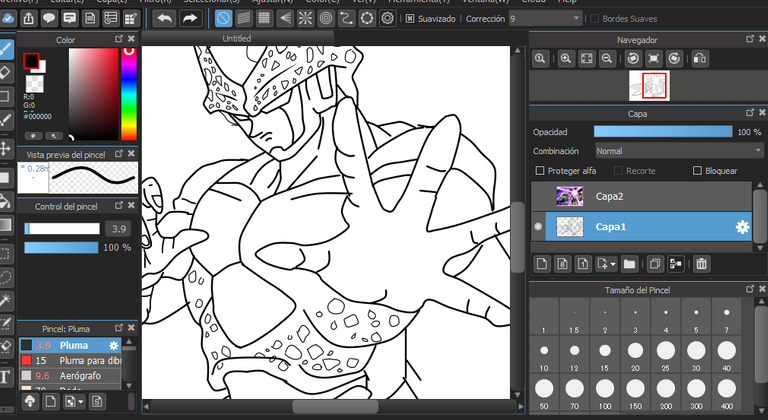Toggle the Suavizado checkbox
The image size is (768, 420).
coord(410,19)
